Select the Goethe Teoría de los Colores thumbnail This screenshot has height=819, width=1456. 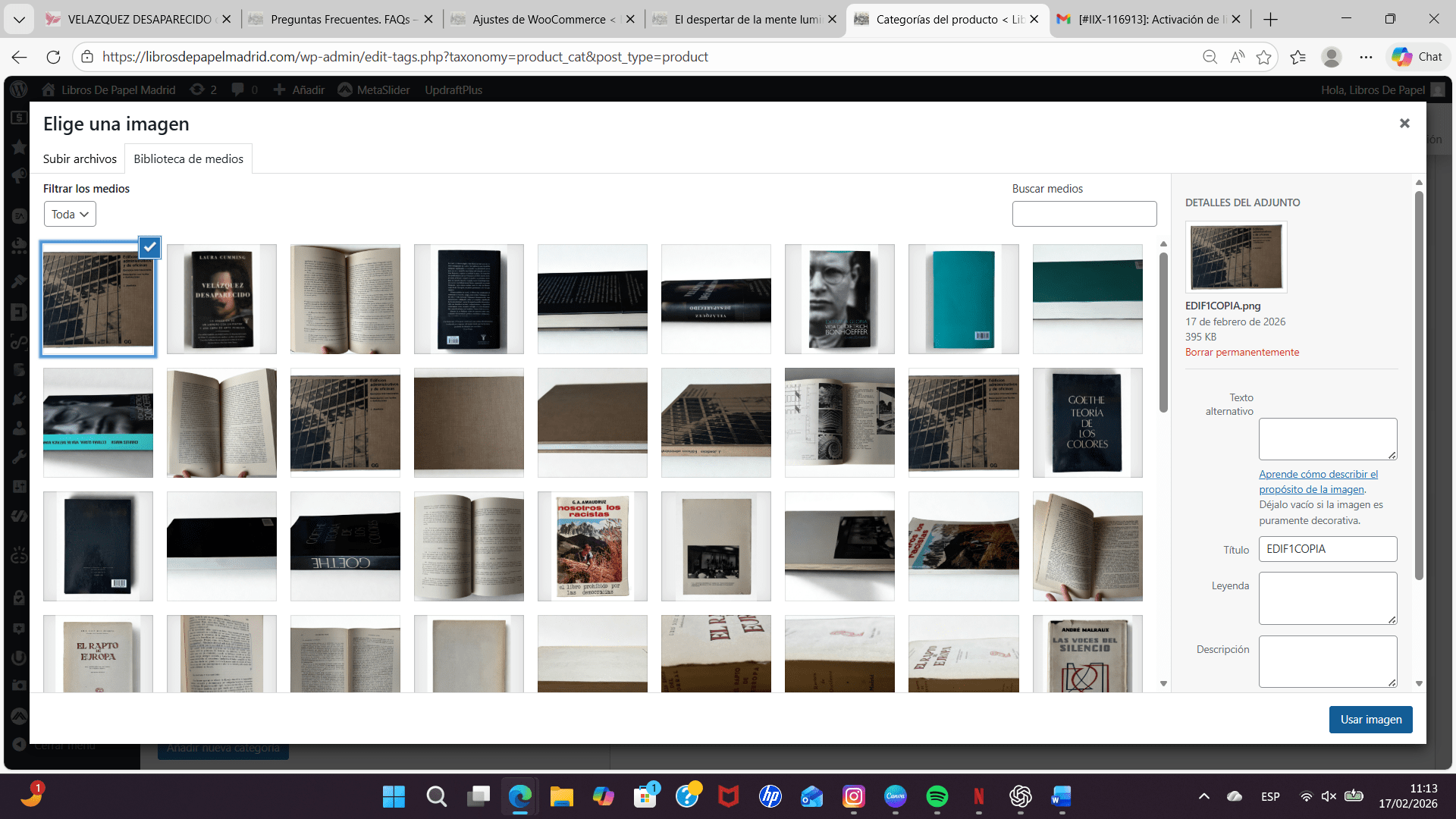coord(1087,422)
